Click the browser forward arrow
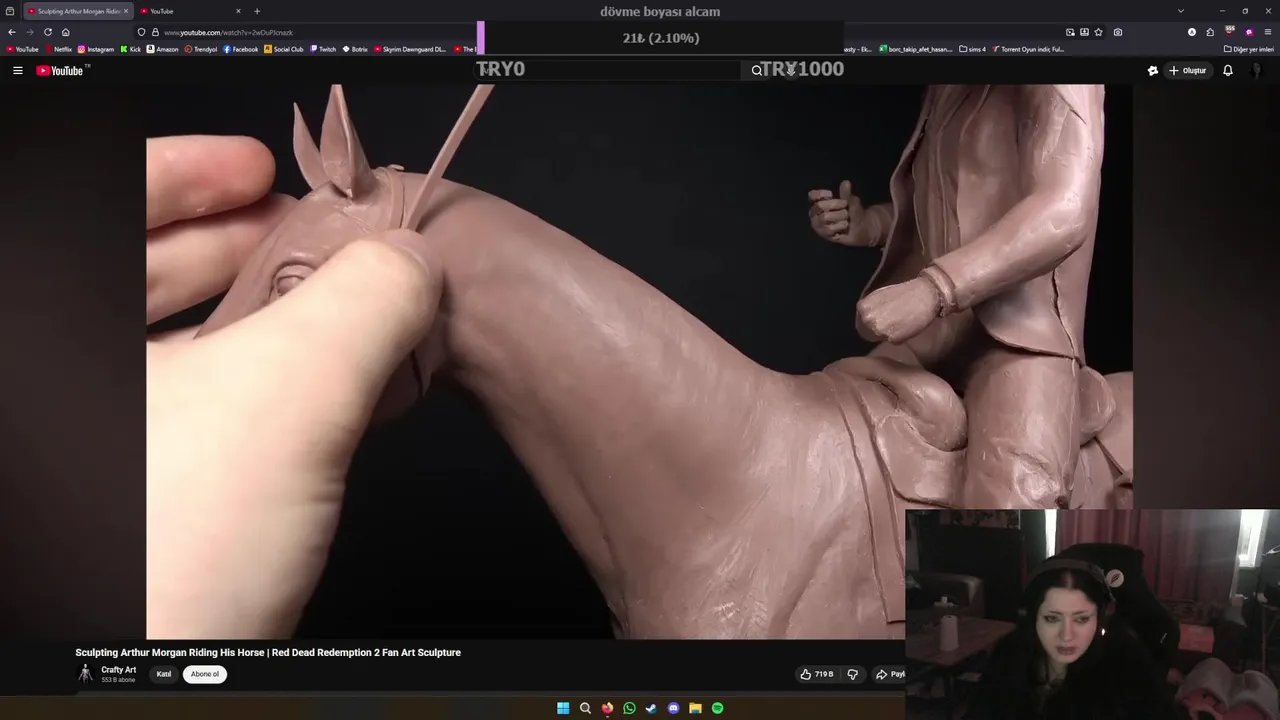 click(29, 32)
